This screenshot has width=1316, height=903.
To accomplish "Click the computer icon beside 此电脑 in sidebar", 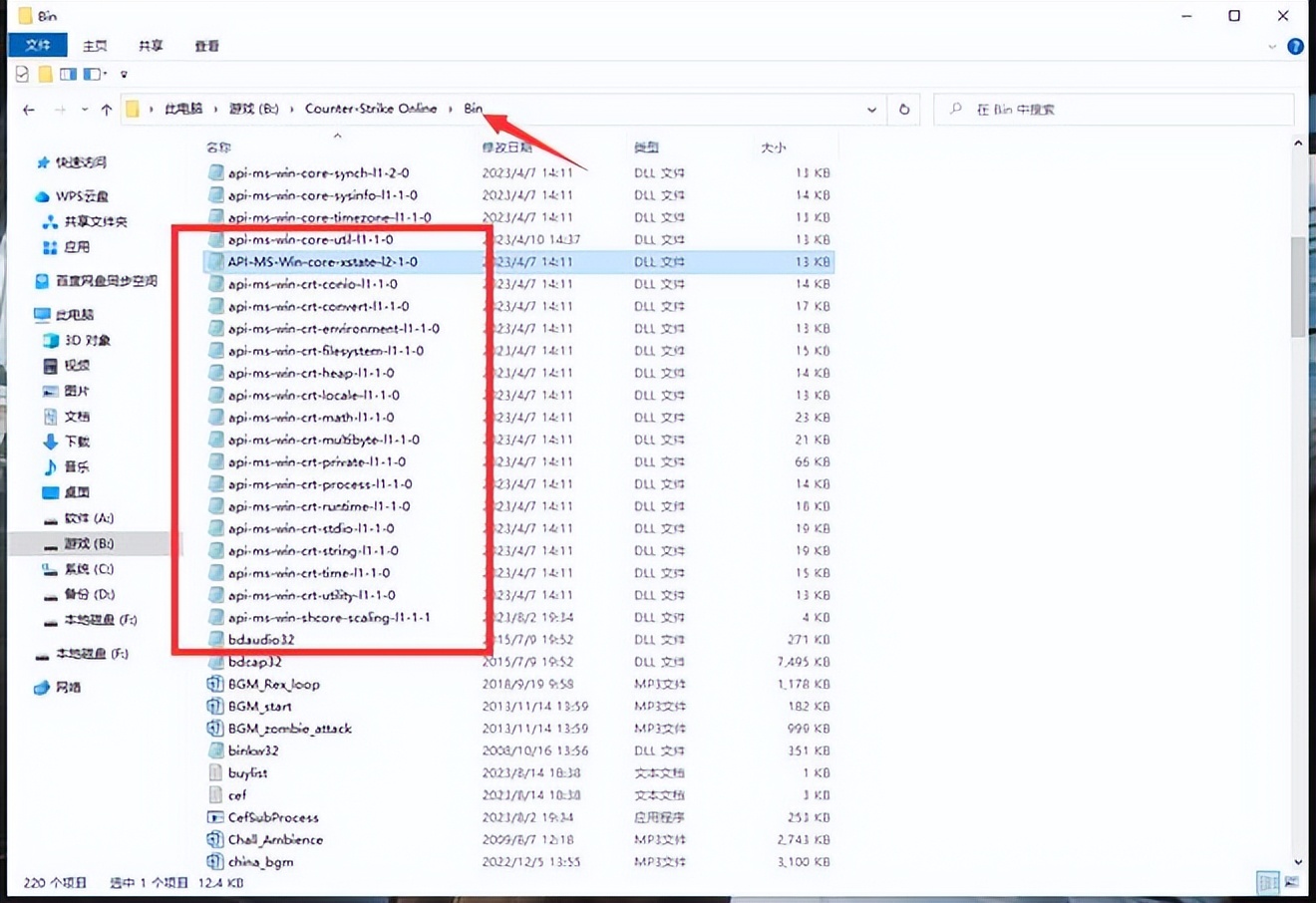I will pos(42,315).
